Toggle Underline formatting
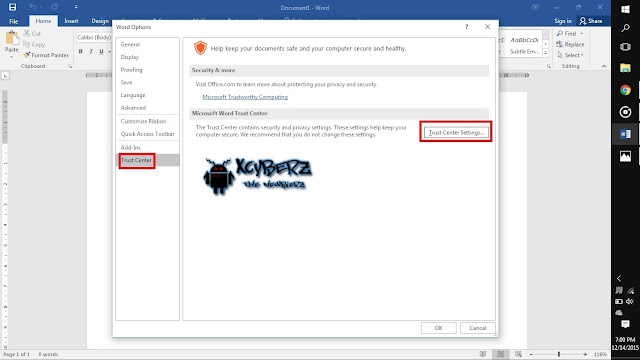 [101, 51]
